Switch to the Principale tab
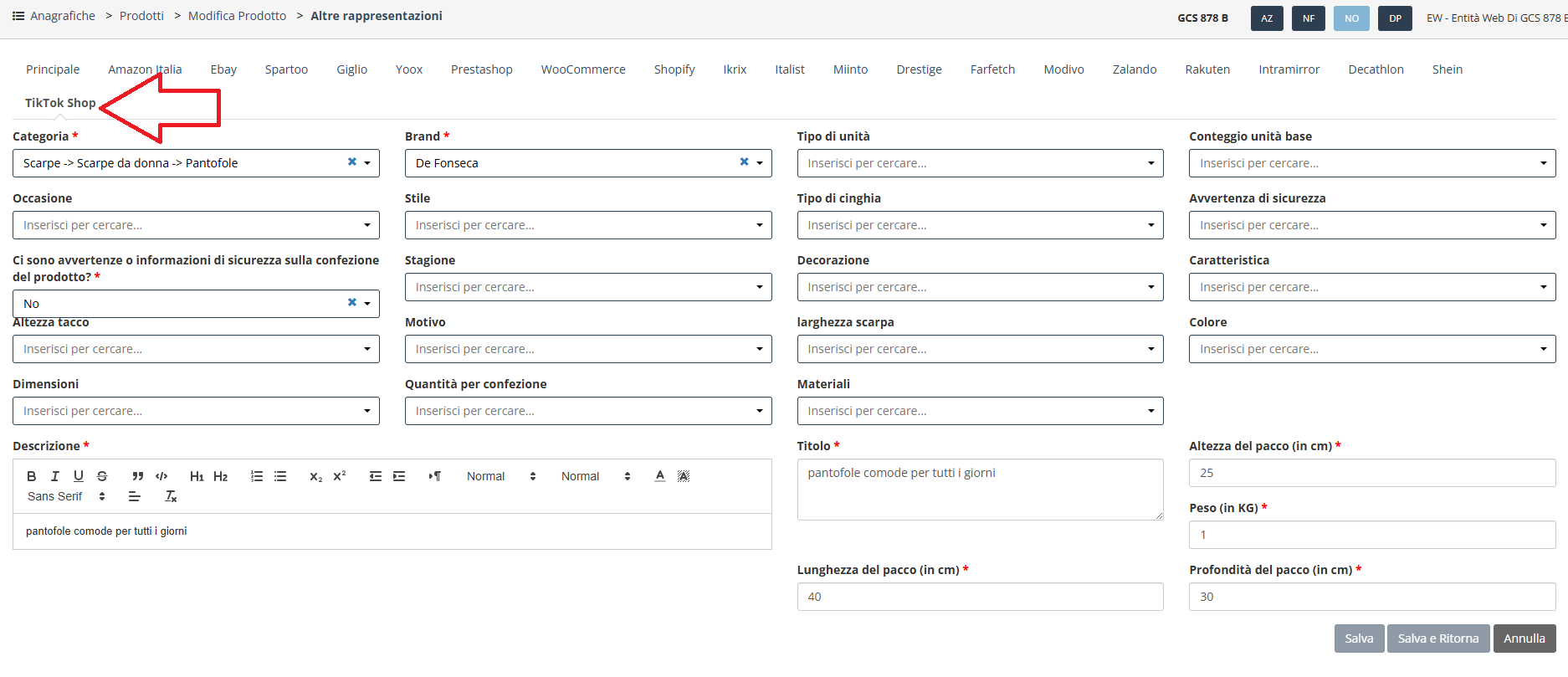Screen dimensions: 1568x677 pos(53,69)
